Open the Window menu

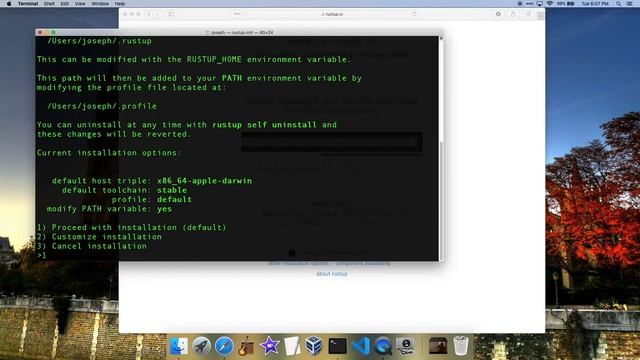100,3
